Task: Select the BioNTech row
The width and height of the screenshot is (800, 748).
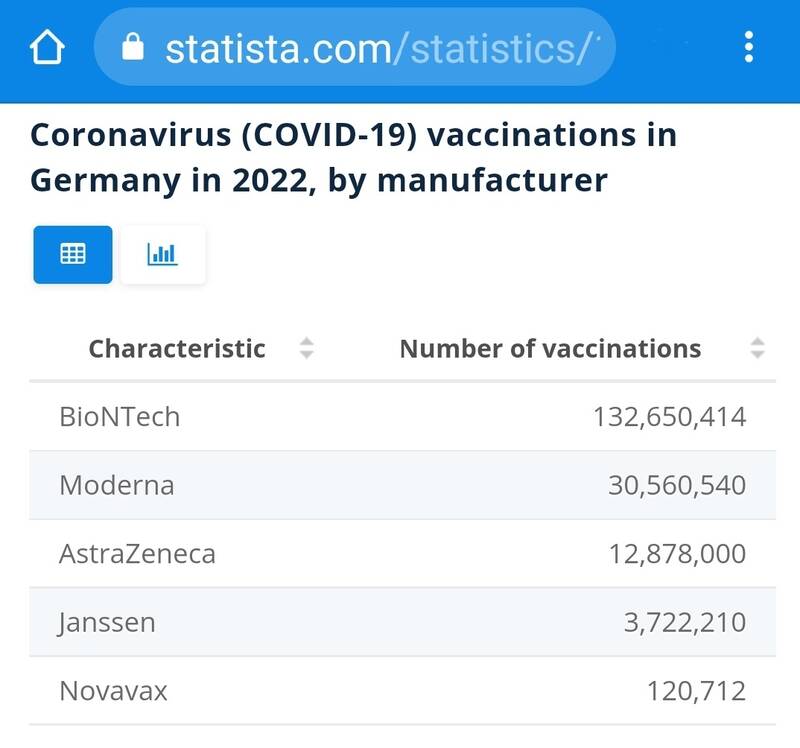Action: pos(120,416)
